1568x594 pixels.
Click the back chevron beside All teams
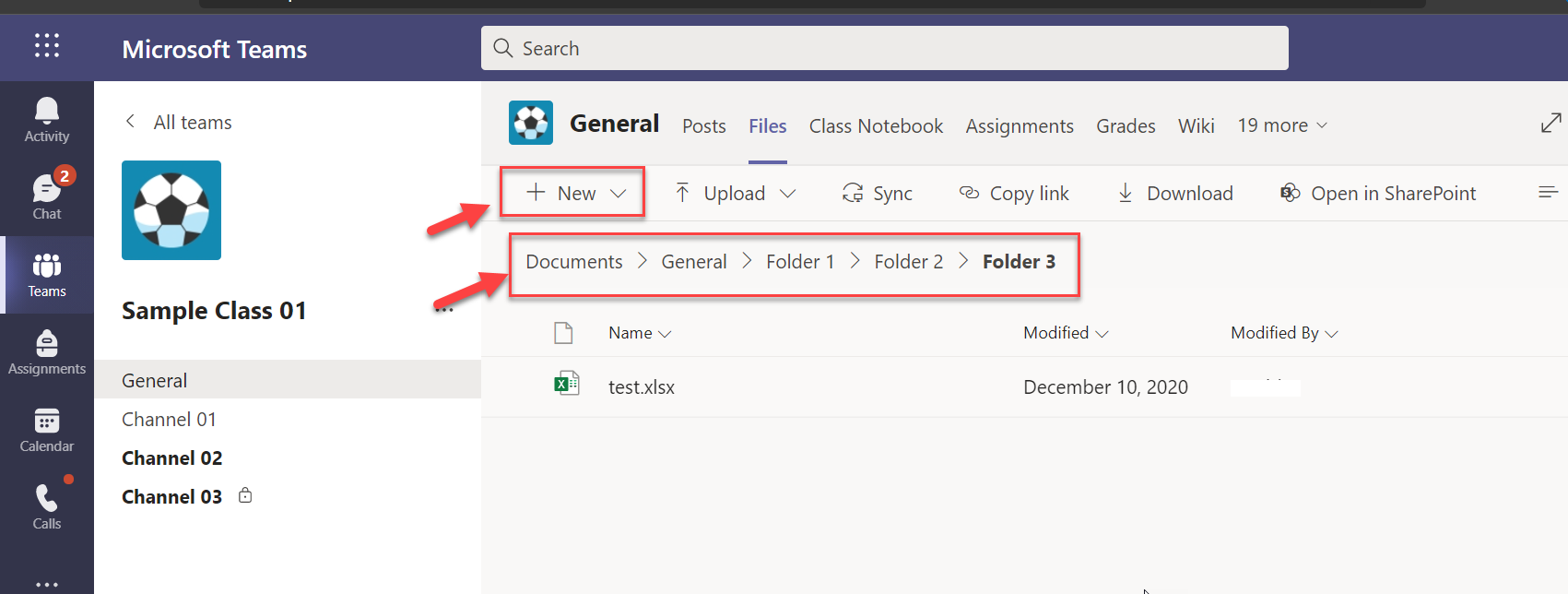tap(130, 122)
